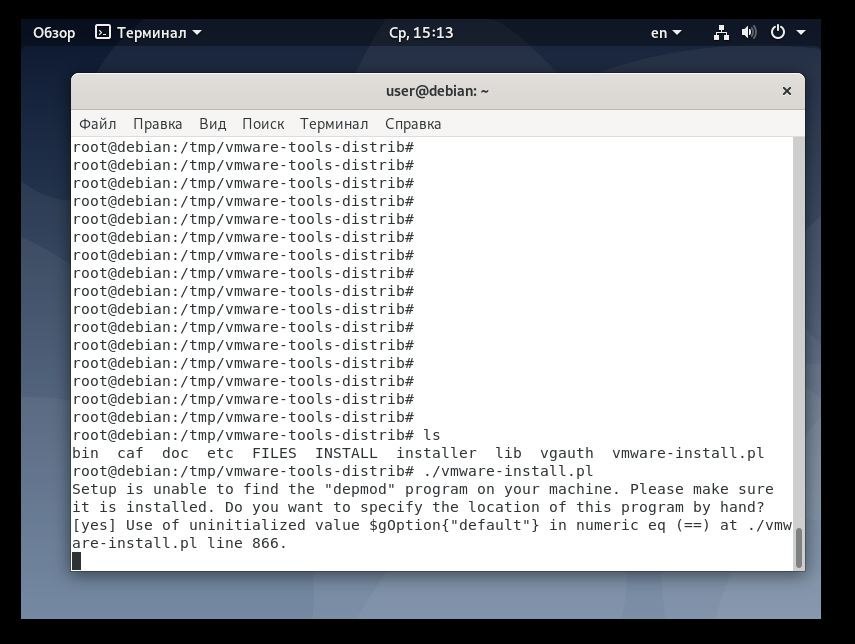The height and width of the screenshot is (644, 855).
Task: Expand the Терминал app menu arrow
Action: click(197, 33)
